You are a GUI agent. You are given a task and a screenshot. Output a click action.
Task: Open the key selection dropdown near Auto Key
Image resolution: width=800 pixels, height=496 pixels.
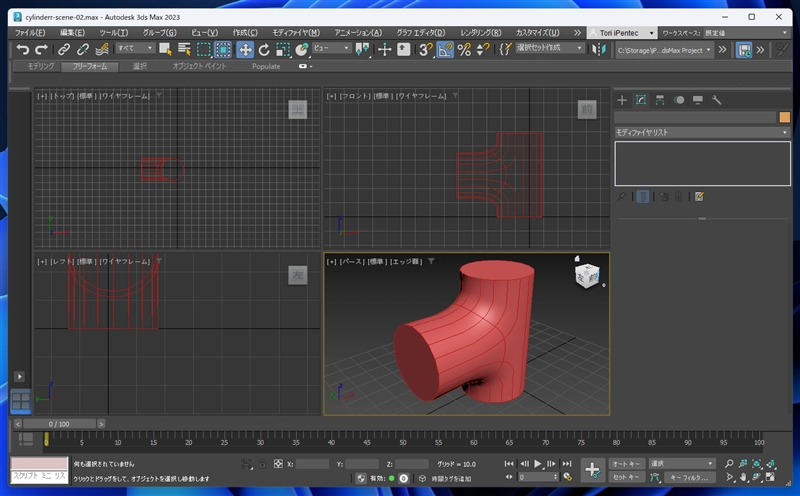pos(682,463)
